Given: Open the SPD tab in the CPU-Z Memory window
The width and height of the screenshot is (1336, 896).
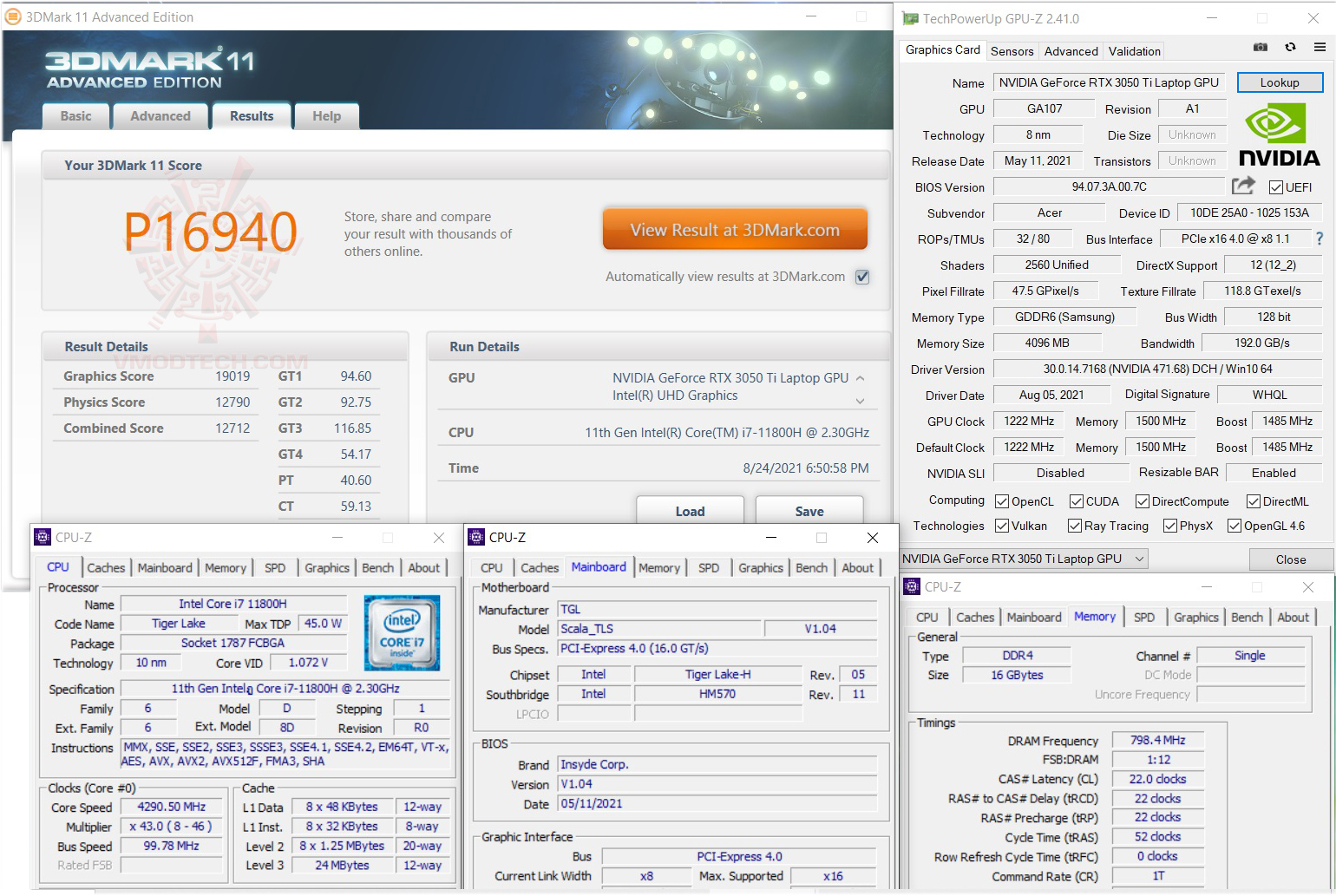Looking at the screenshot, I should click(1144, 618).
